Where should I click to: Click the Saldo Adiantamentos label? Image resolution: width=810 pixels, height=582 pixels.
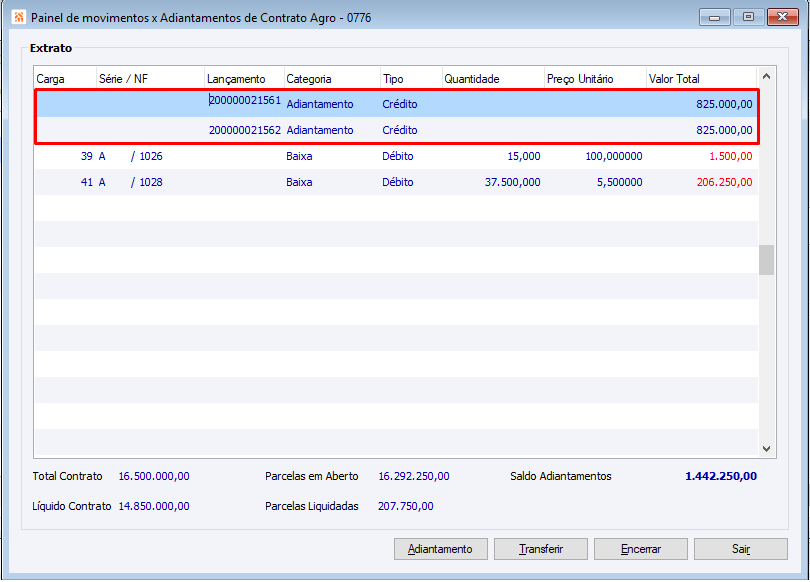(560, 476)
